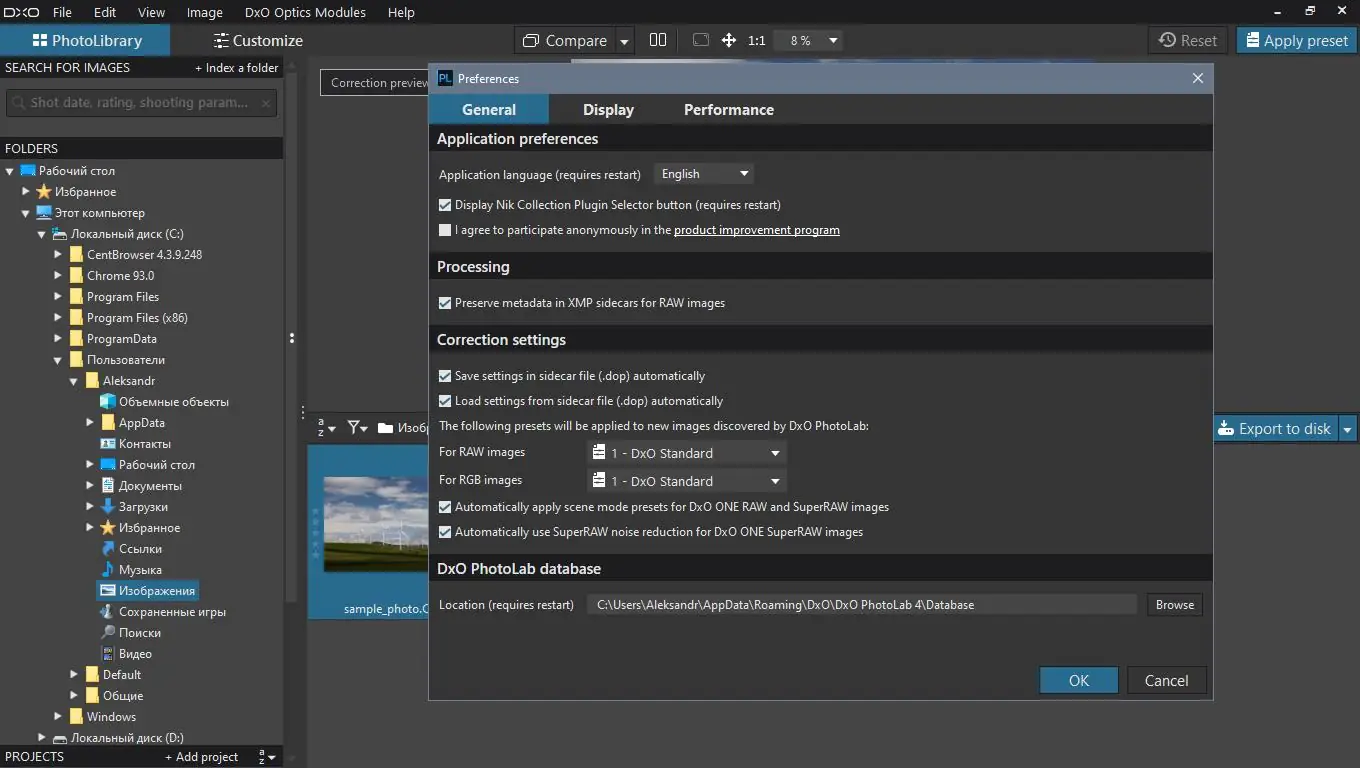Enable product improvement program participation checkbox
1360x768 pixels.
point(445,230)
